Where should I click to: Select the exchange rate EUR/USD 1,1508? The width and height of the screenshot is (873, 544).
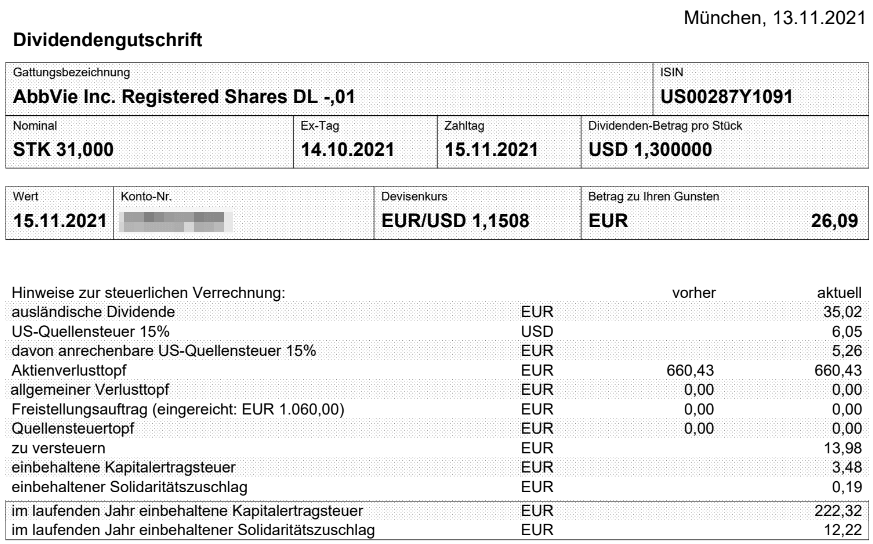[x=456, y=220]
